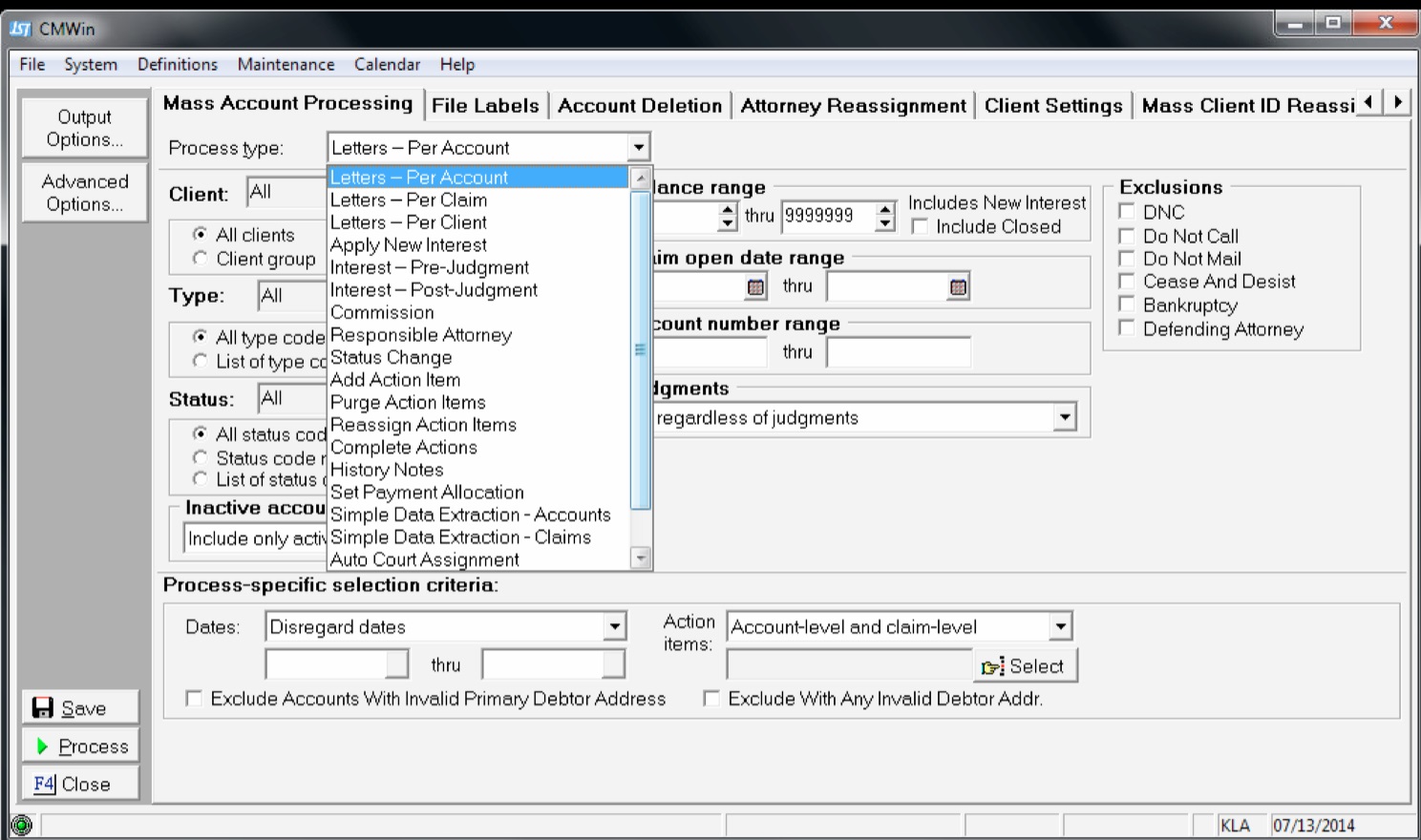Choose the Client group radio button

[200, 259]
